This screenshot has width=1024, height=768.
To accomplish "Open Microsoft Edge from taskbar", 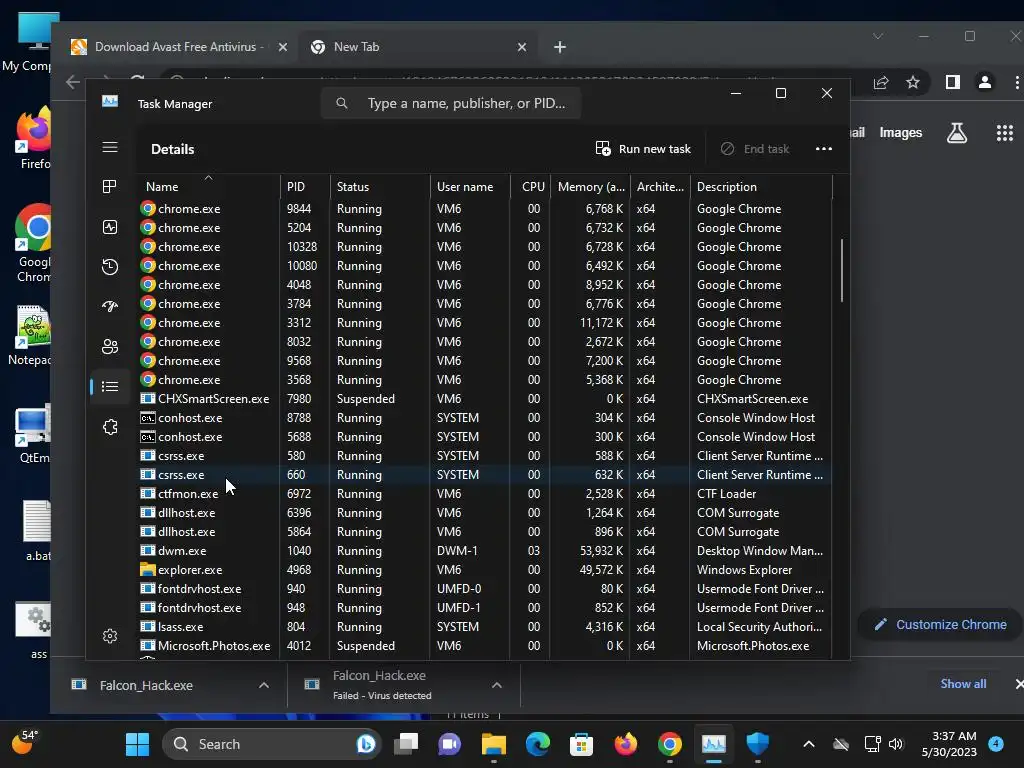I will point(537,744).
